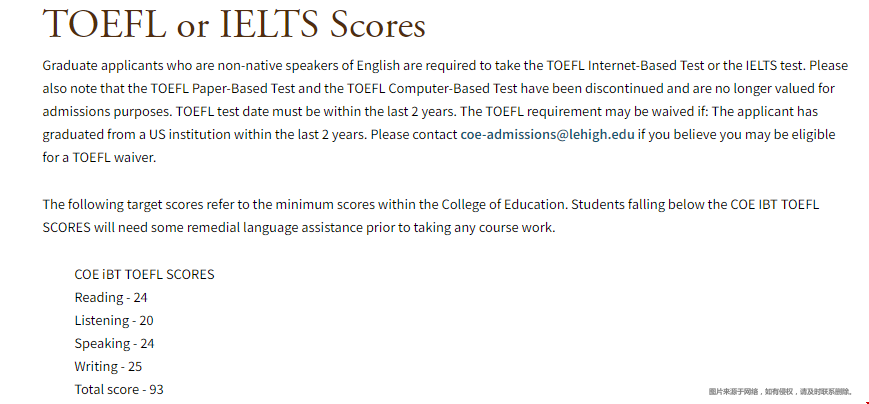
Task: Click the Reading - 24 score line
Action: pyautogui.click(x=111, y=298)
